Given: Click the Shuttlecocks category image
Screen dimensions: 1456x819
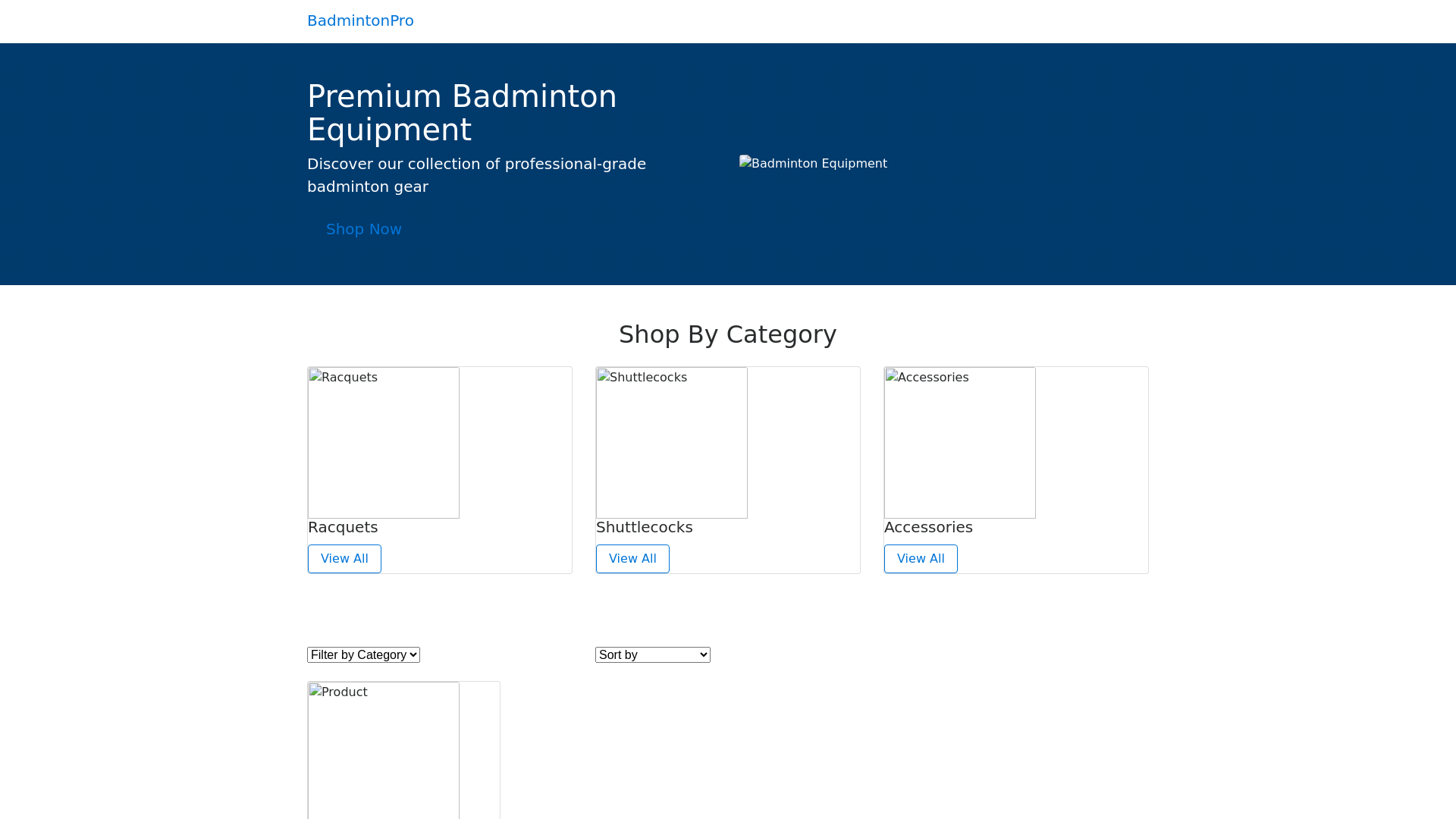Looking at the screenshot, I should pyautogui.click(x=671, y=443).
